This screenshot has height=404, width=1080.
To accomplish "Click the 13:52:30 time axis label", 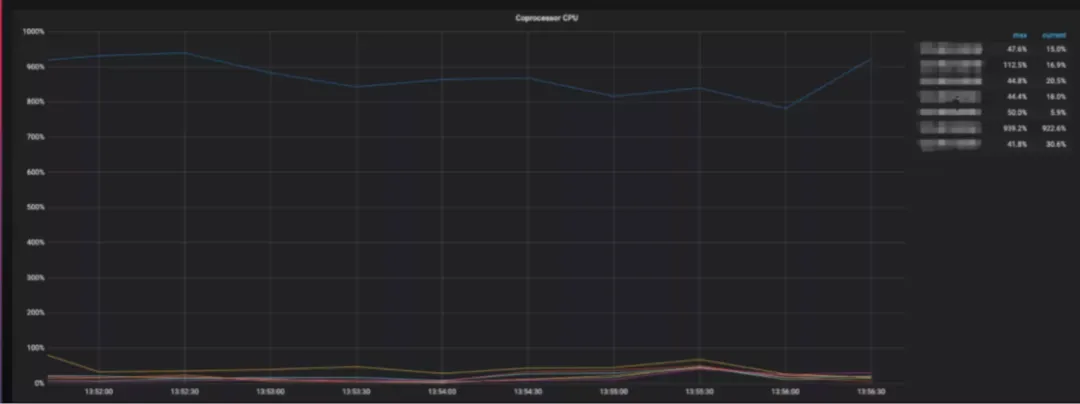I will [184, 392].
